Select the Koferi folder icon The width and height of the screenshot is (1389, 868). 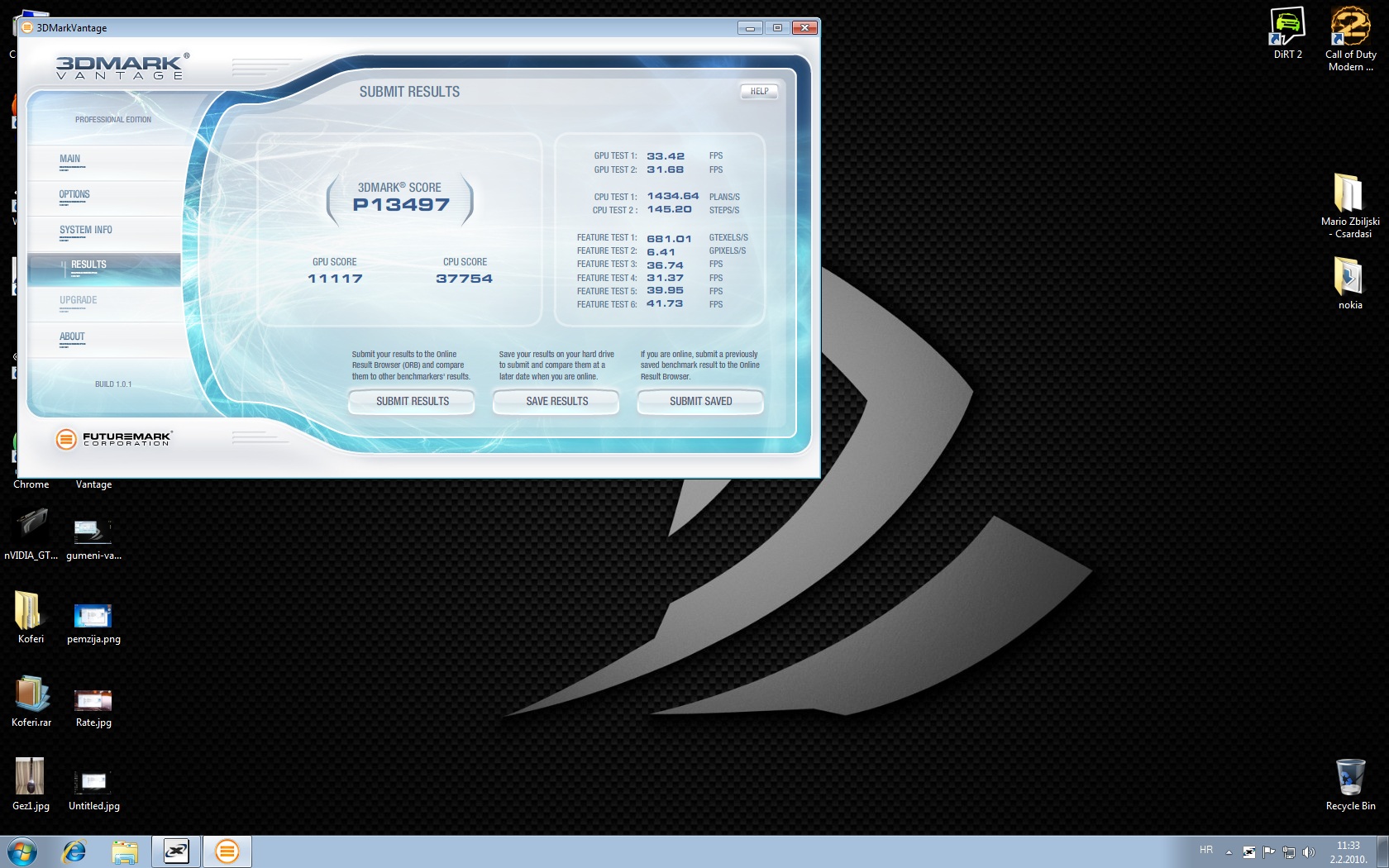[x=31, y=618]
